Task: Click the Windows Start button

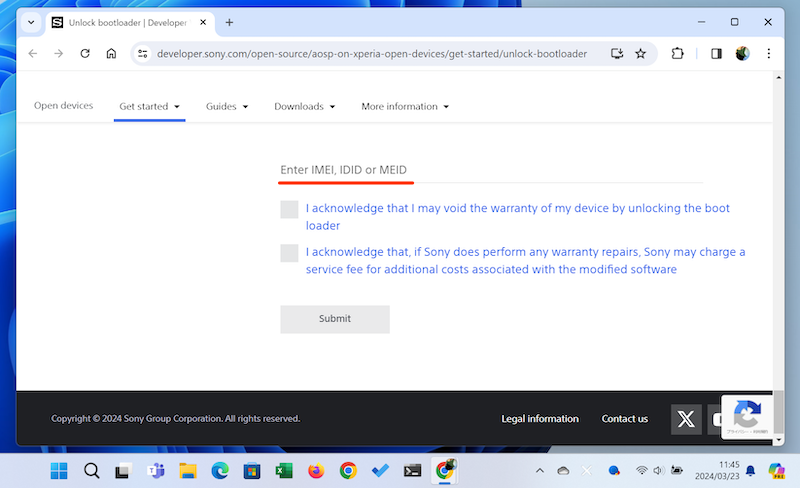Action: click(x=59, y=470)
